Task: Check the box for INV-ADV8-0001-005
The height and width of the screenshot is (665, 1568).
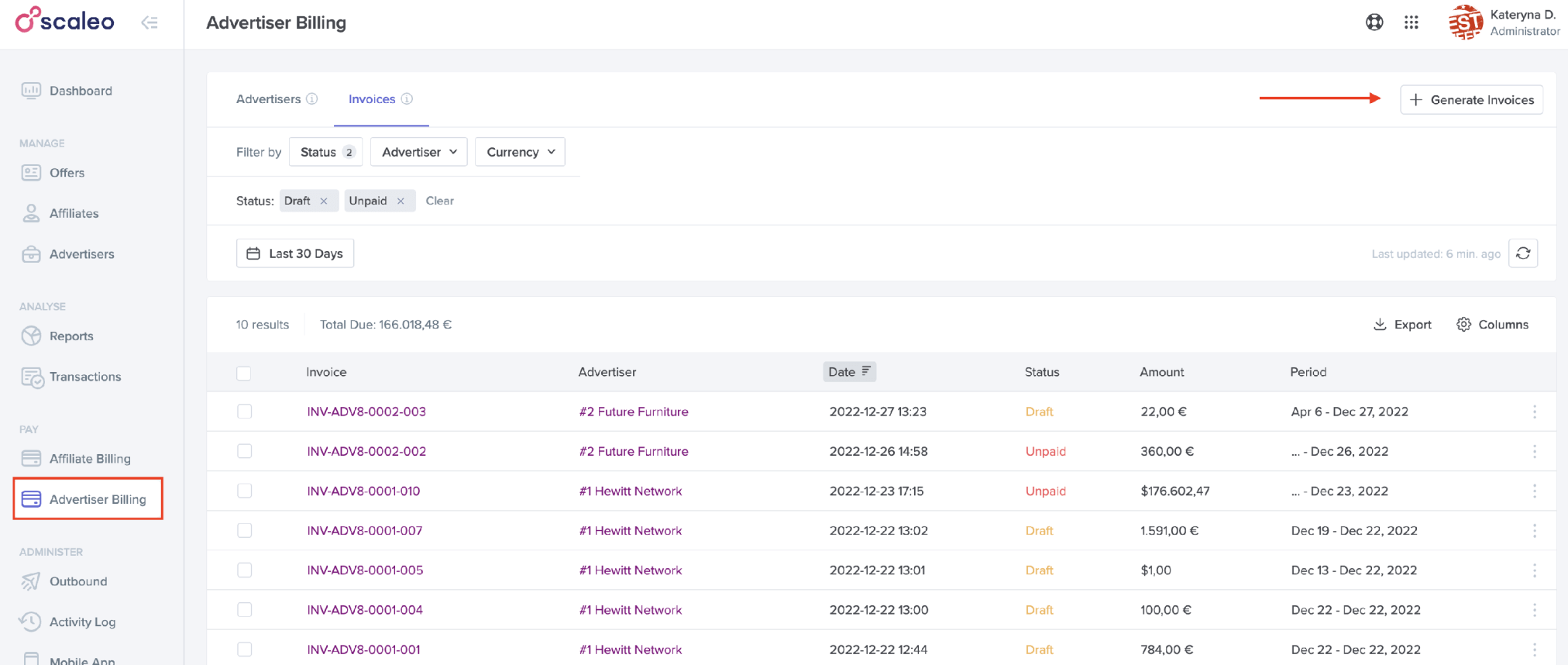Action: click(245, 570)
